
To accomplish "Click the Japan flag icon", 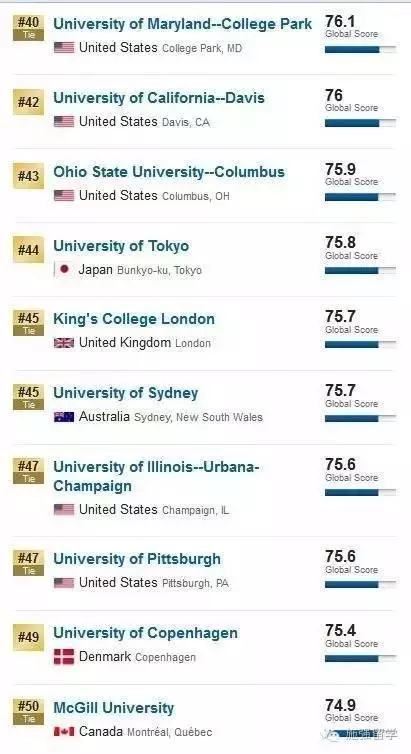I will [64, 270].
